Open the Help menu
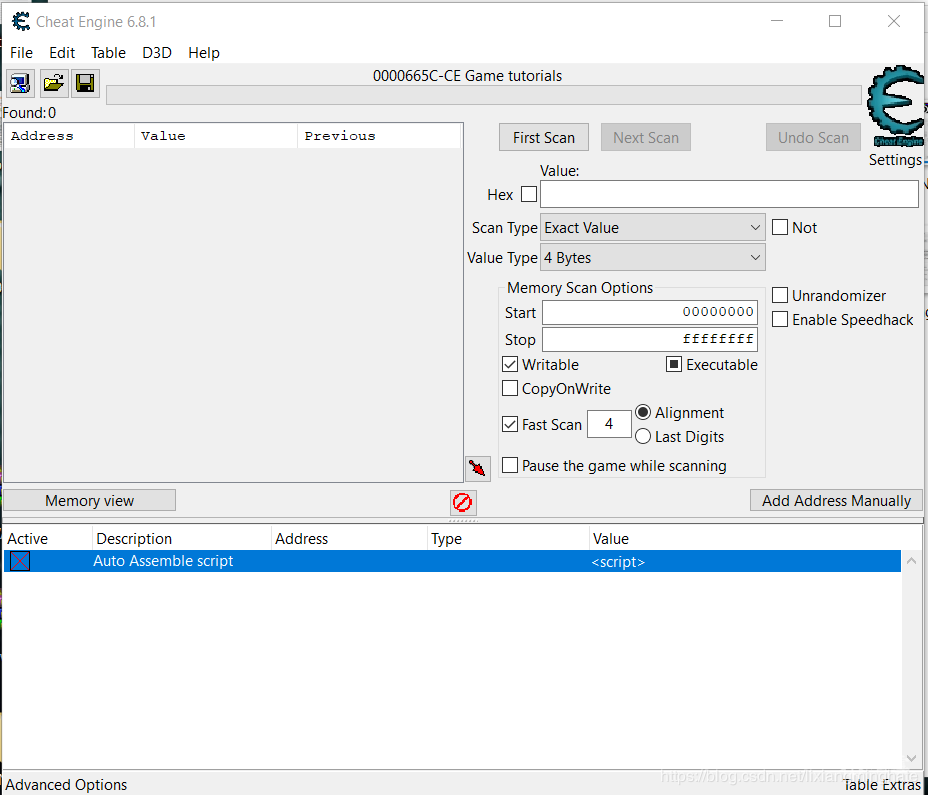 [x=204, y=53]
